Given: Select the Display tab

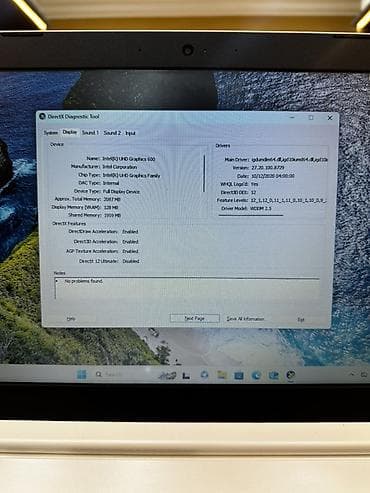Looking at the screenshot, I should (70, 132).
